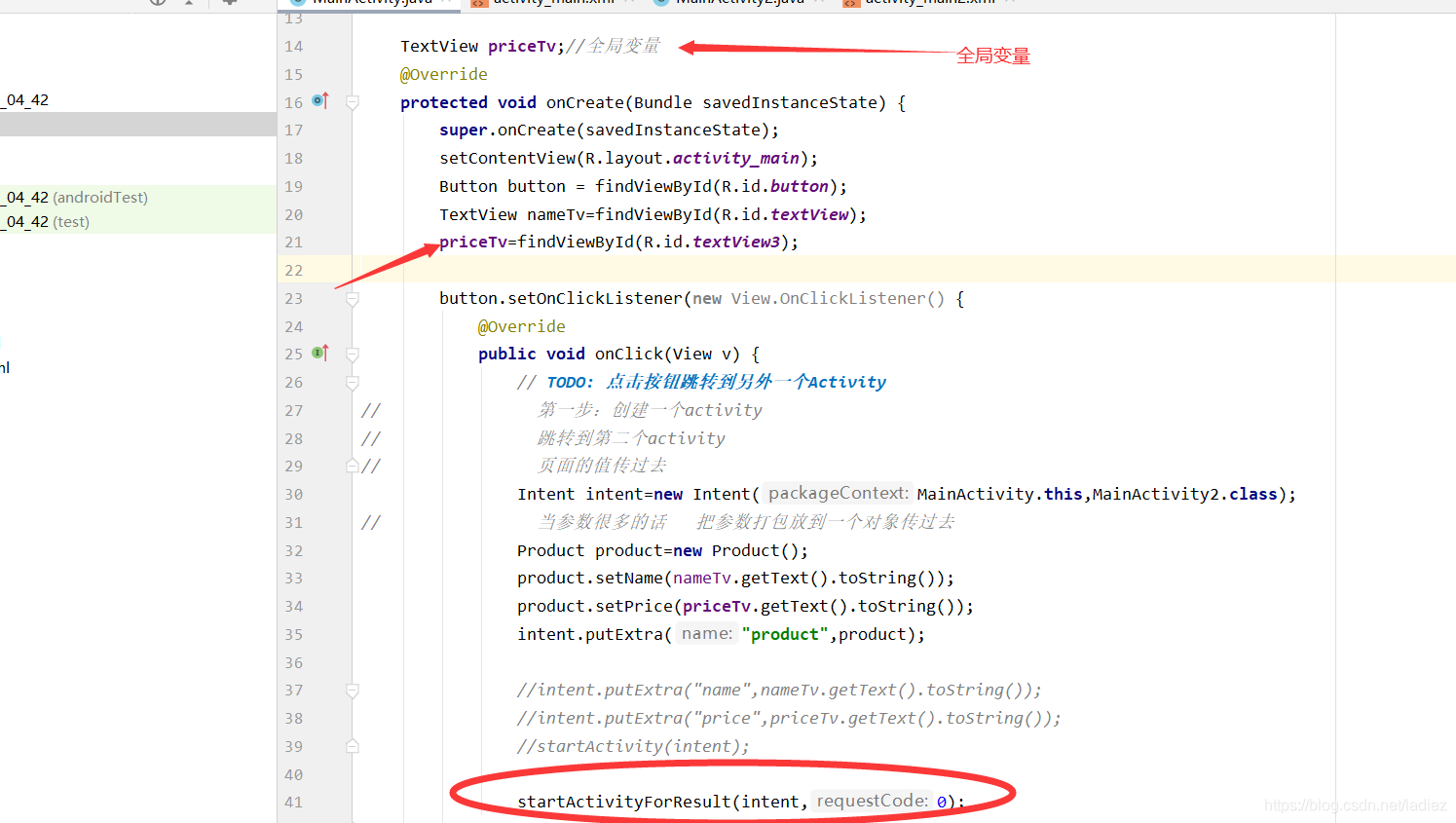Click the name parameter hint in putExtra
1456x823 pixels.
(x=706, y=633)
